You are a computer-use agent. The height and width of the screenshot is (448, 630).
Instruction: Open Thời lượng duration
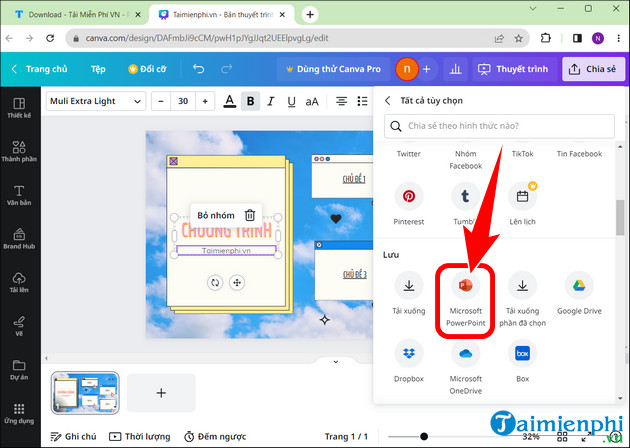pyautogui.click(x=140, y=436)
